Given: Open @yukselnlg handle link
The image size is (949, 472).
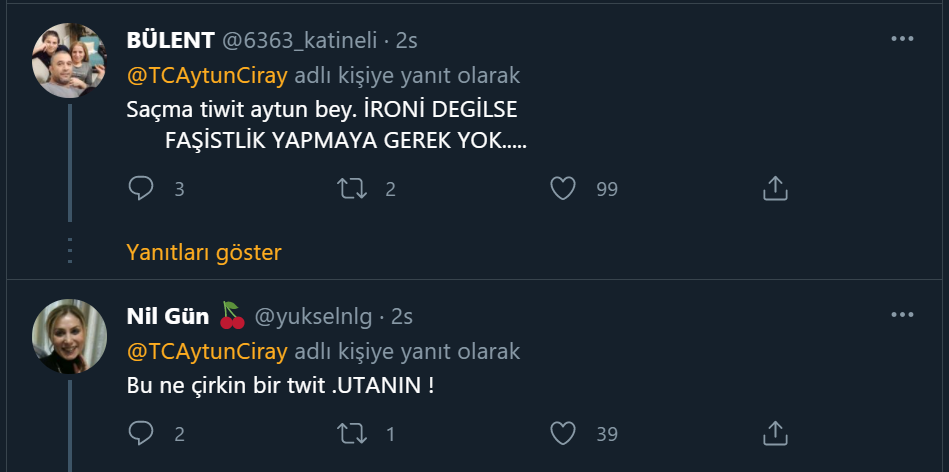Looking at the screenshot, I should tap(314, 317).
